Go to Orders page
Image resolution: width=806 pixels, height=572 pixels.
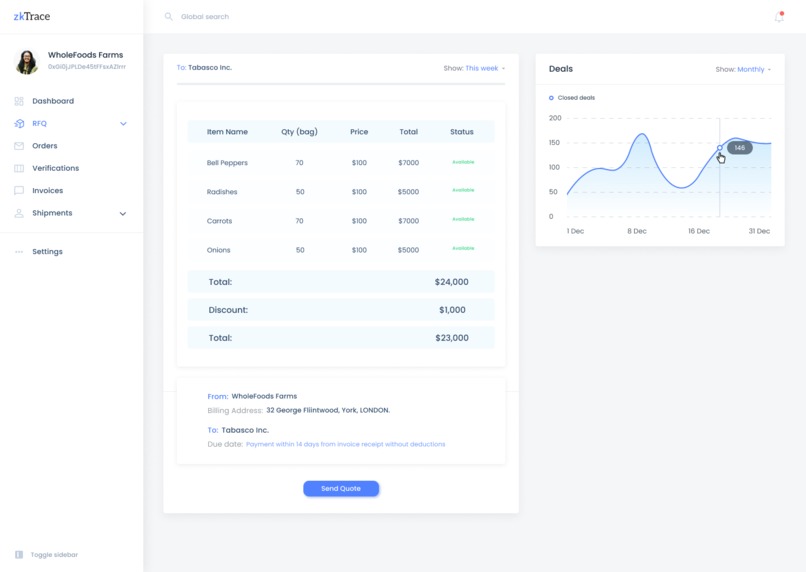(45, 146)
